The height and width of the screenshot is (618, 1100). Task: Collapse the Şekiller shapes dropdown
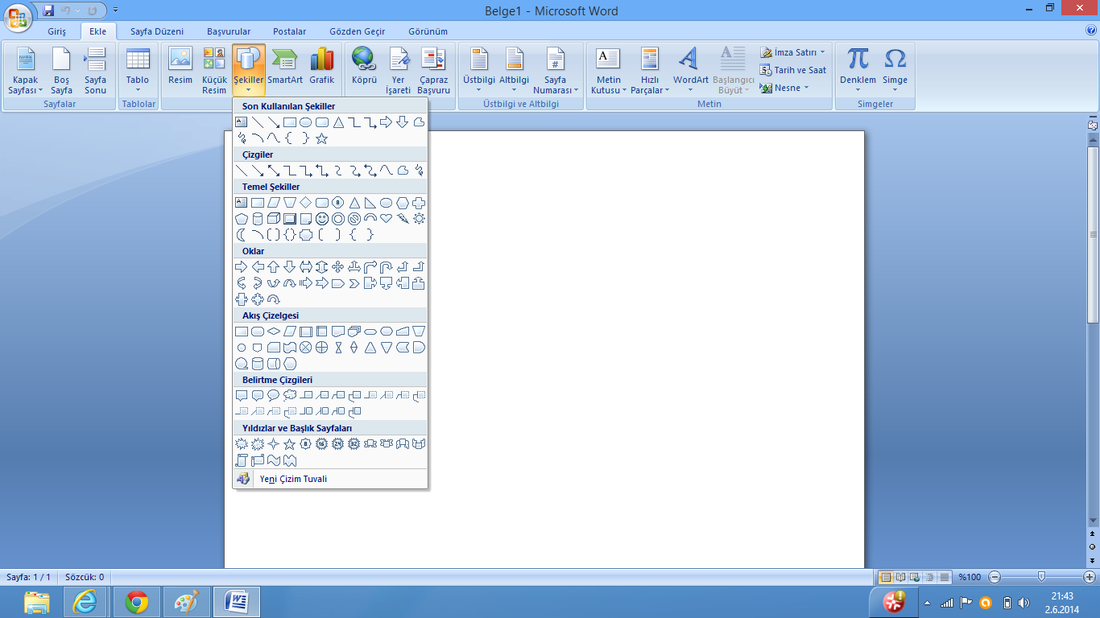pyautogui.click(x=248, y=69)
